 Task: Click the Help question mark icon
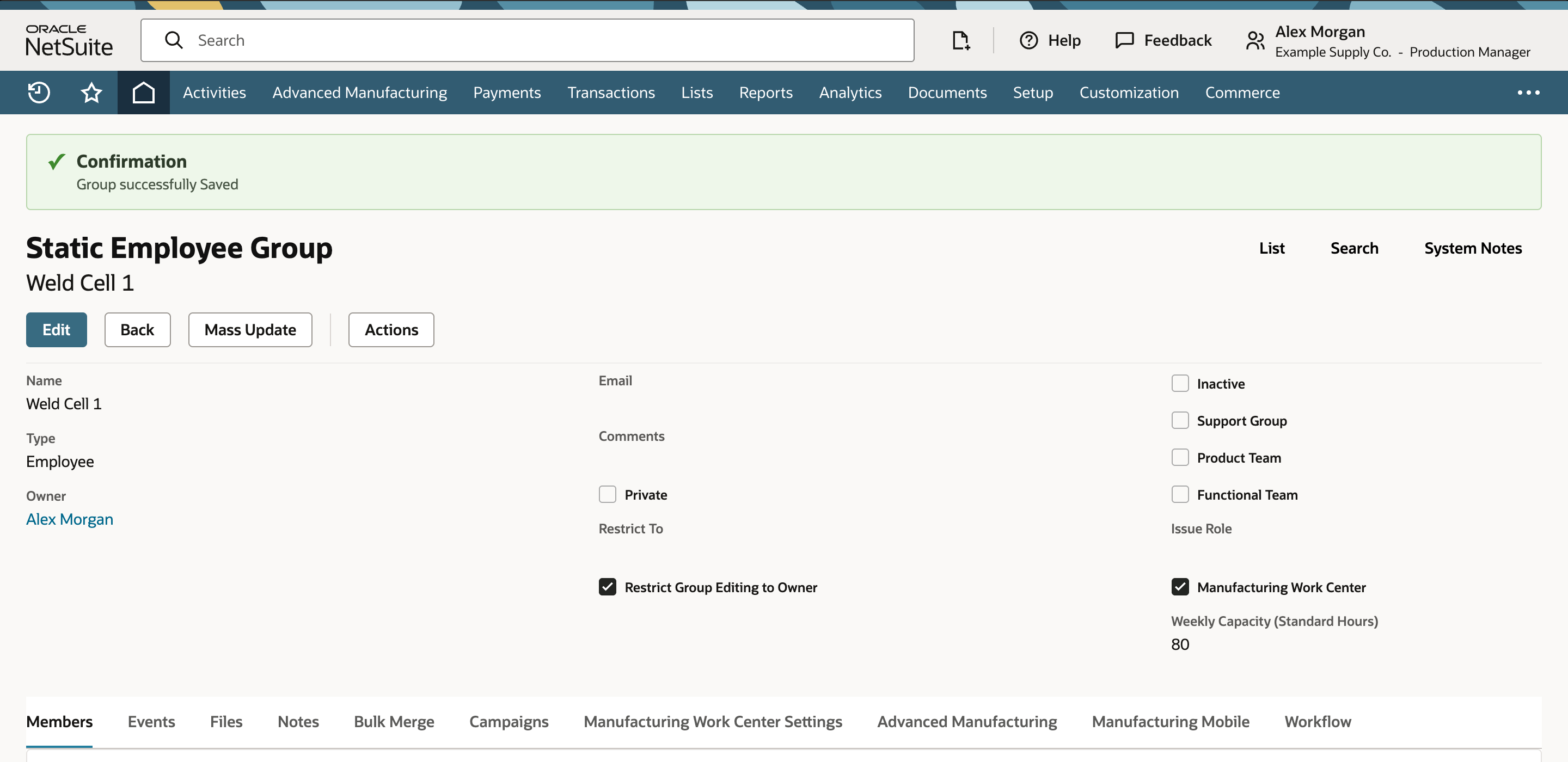1028,40
